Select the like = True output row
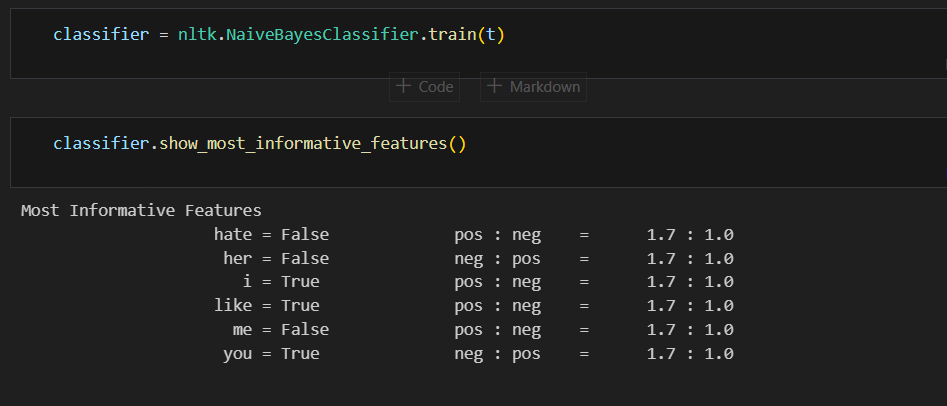947x406 pixels. tap(474, 306)
